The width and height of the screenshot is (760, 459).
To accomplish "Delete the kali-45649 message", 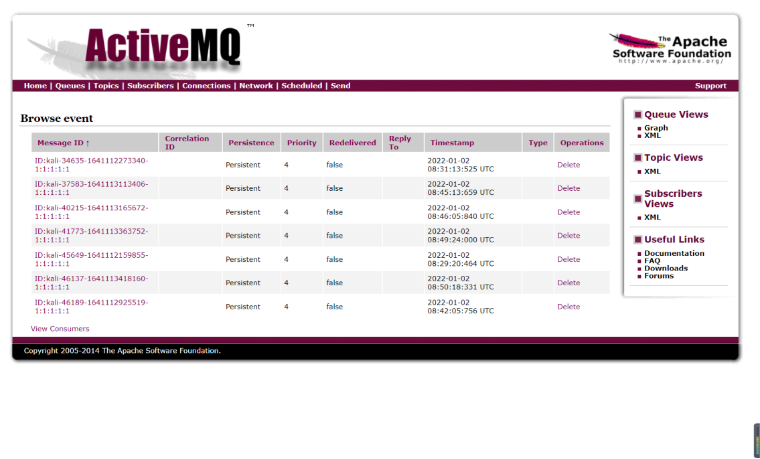I will (x=569, y=259).
